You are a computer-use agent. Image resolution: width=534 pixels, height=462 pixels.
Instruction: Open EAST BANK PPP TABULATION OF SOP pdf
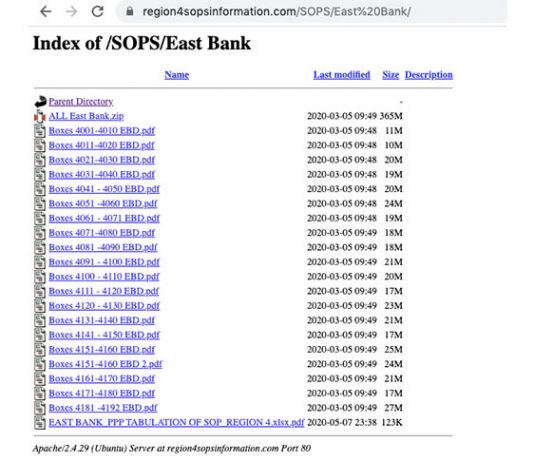[176, 423]
